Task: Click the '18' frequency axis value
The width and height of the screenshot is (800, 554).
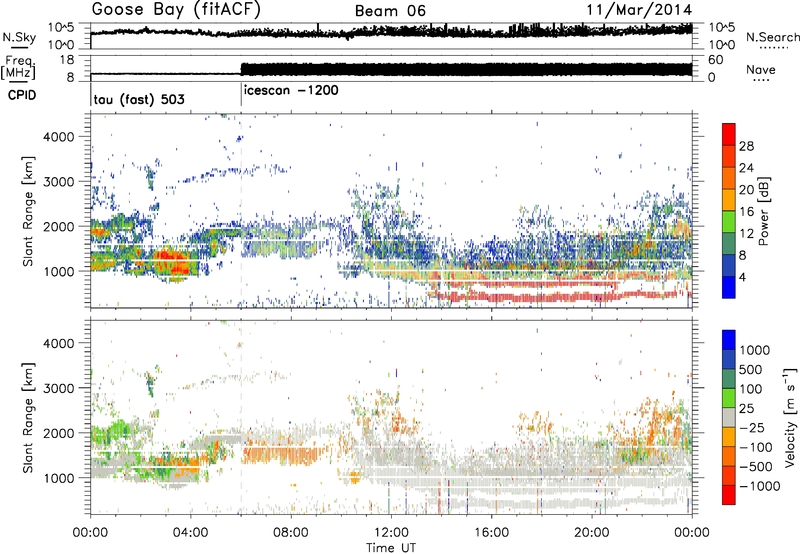Action: [x=67, y=60]
